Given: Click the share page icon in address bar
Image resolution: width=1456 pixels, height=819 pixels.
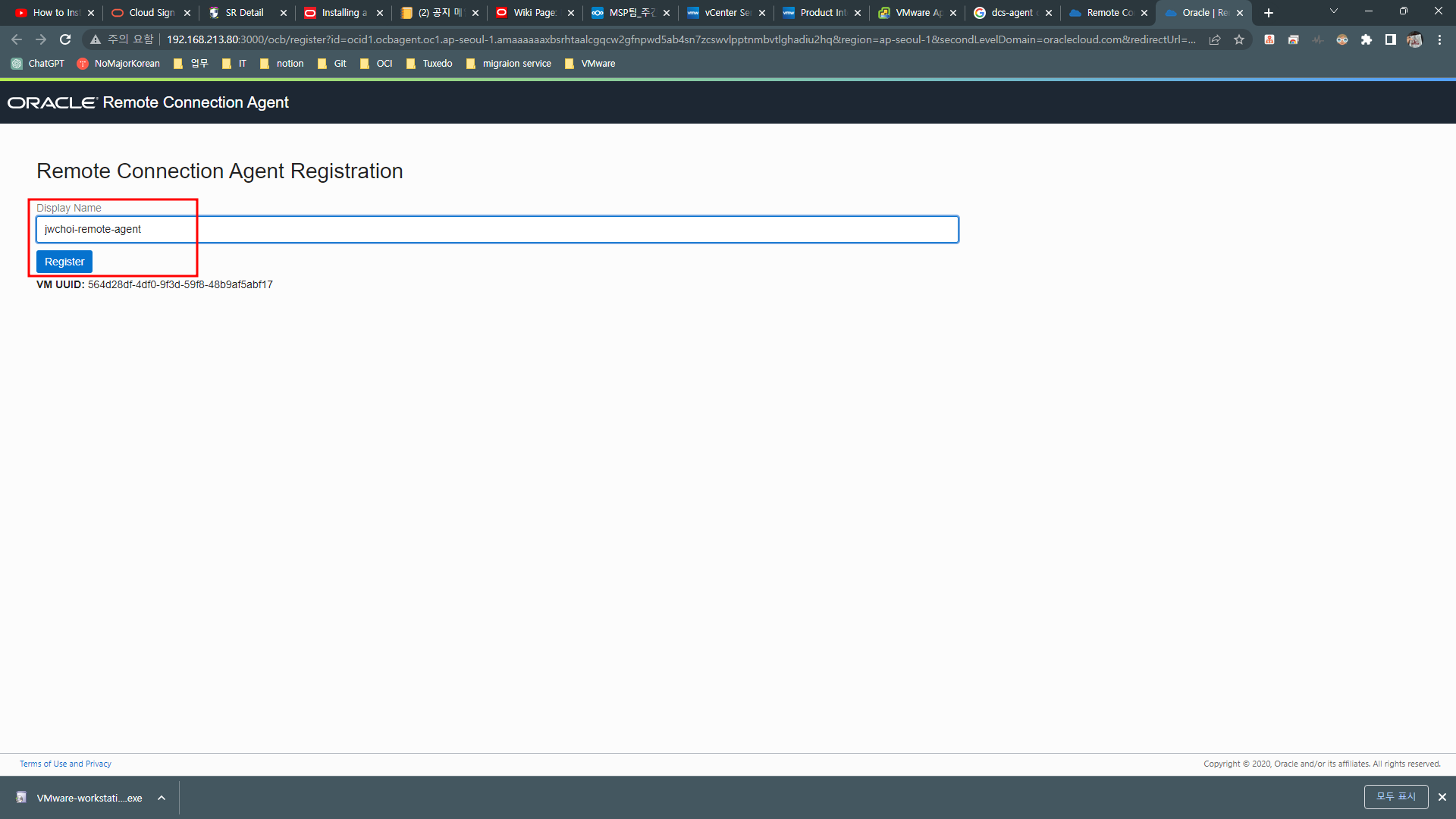Looking at the screenshot, I should (1215, 39).
